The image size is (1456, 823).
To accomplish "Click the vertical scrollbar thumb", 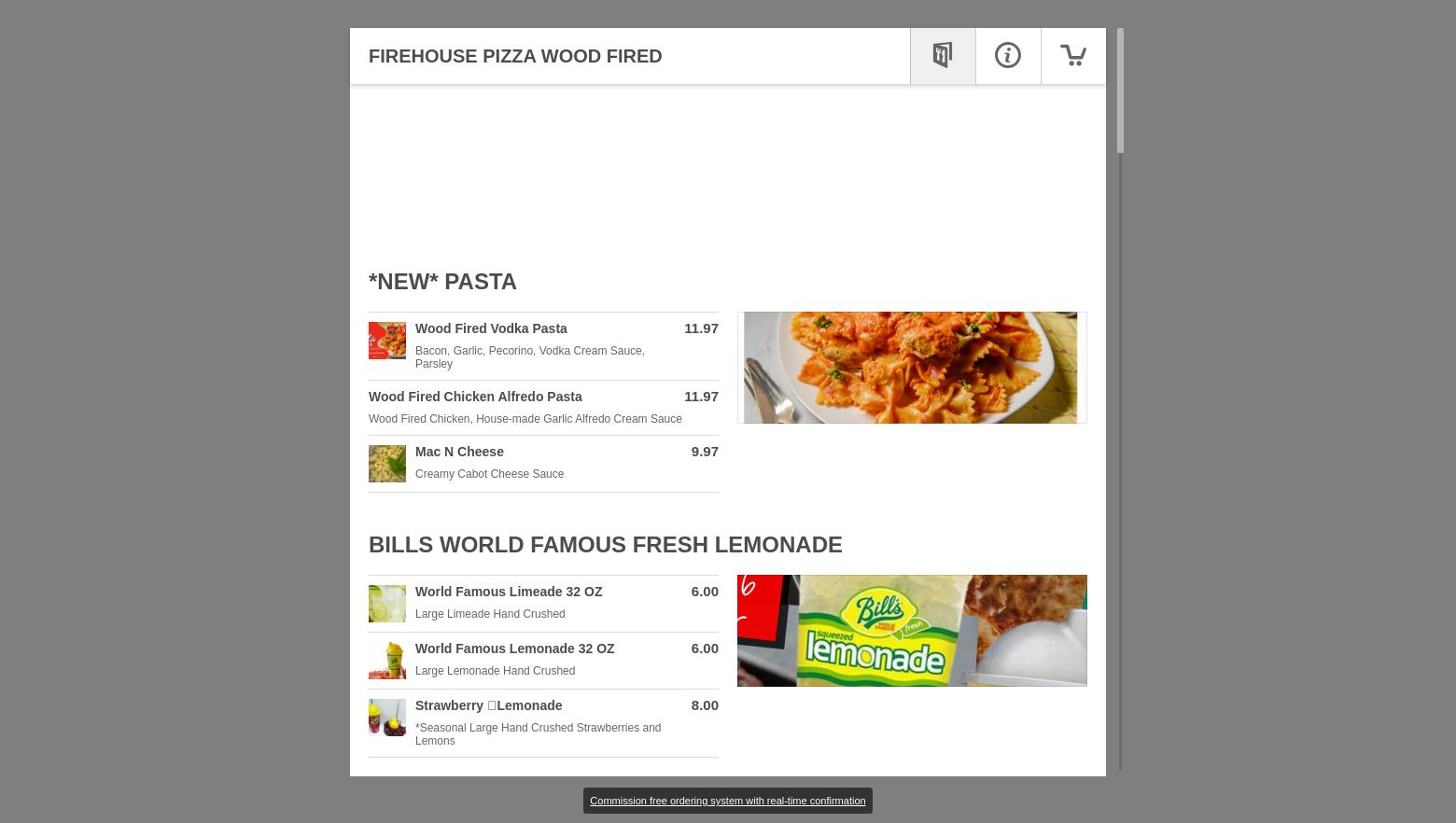I will click(x=1120, y=91).
